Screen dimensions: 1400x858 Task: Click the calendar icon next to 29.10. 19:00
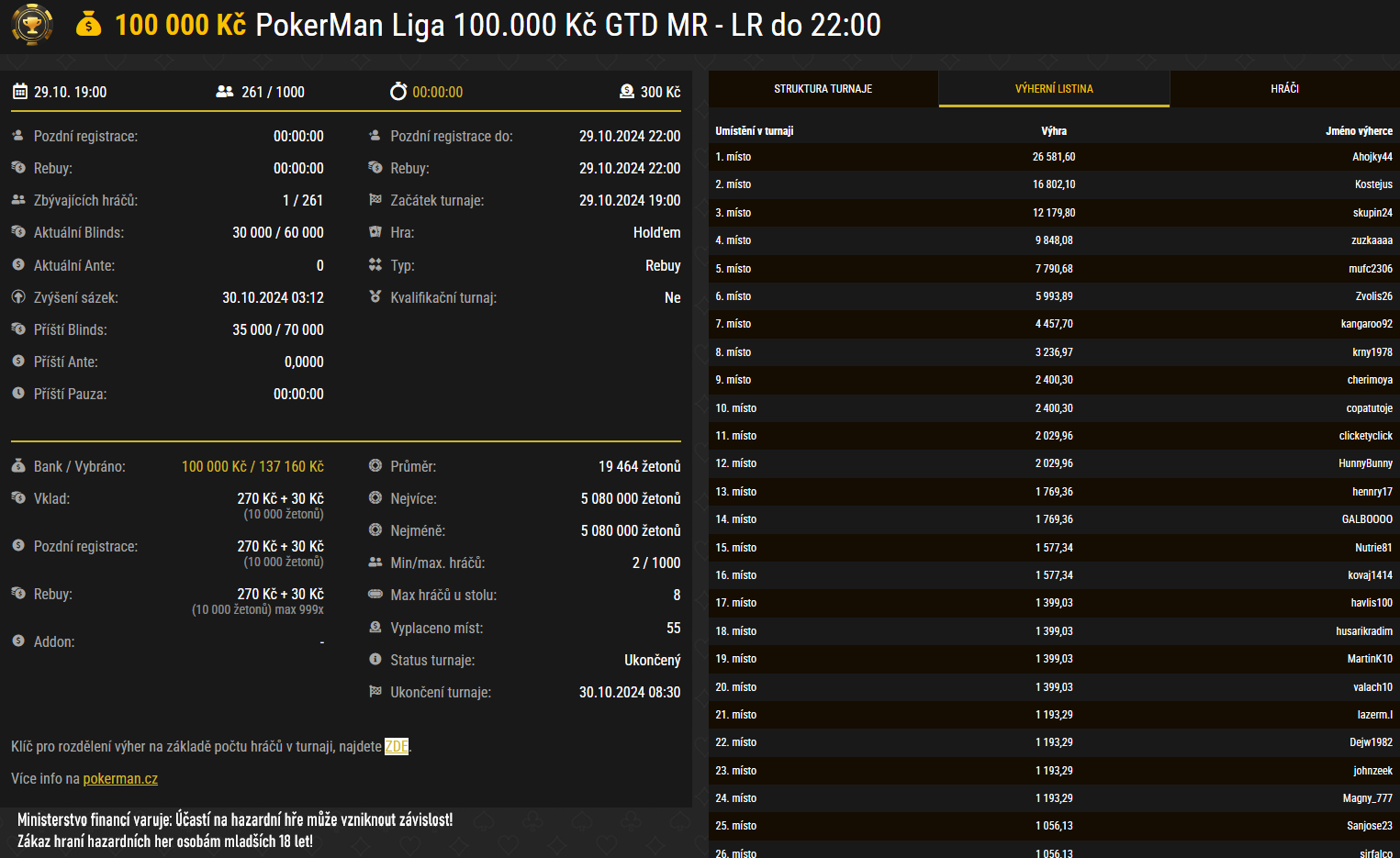(19, 91)
